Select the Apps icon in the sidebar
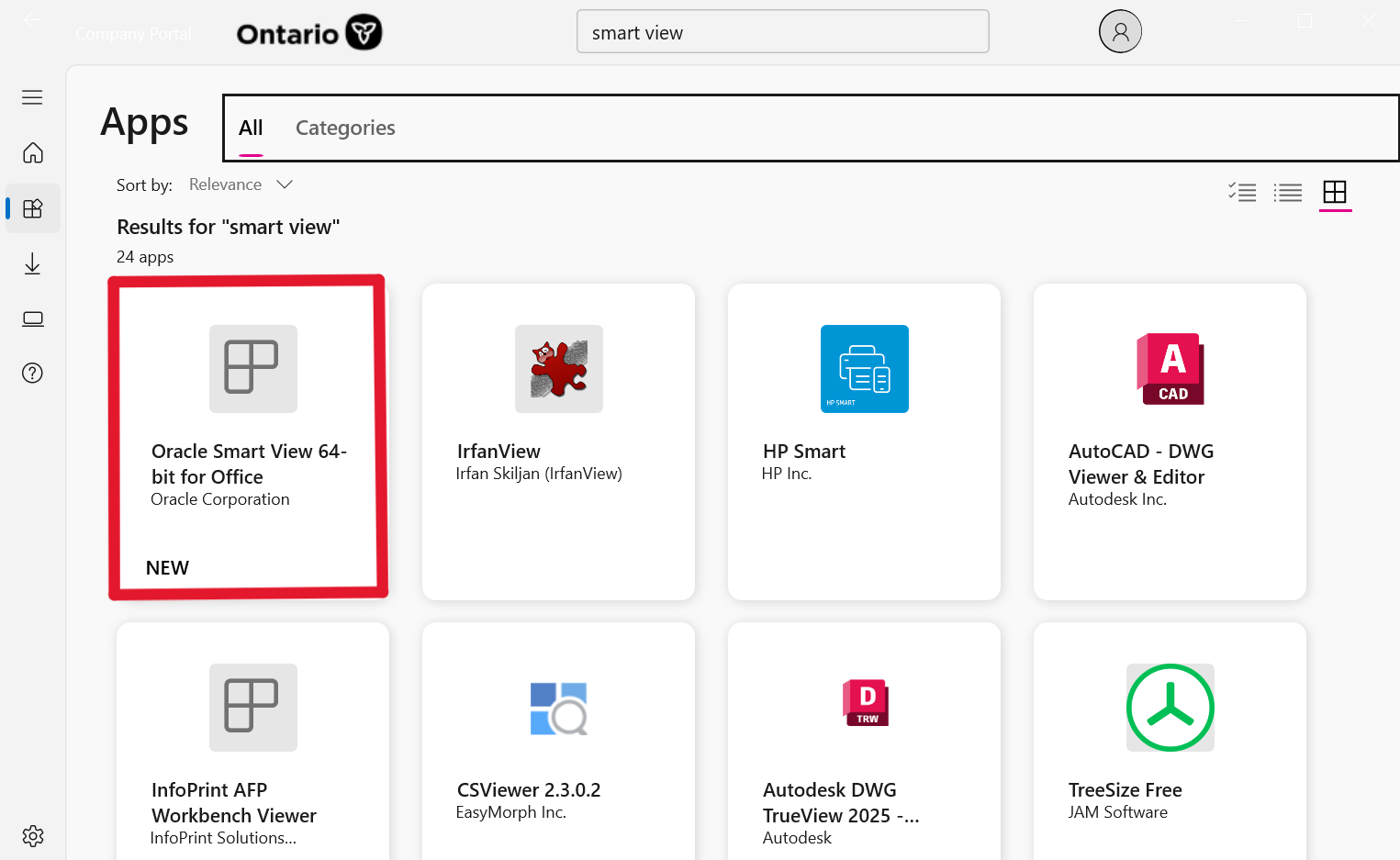 point(32,208)
